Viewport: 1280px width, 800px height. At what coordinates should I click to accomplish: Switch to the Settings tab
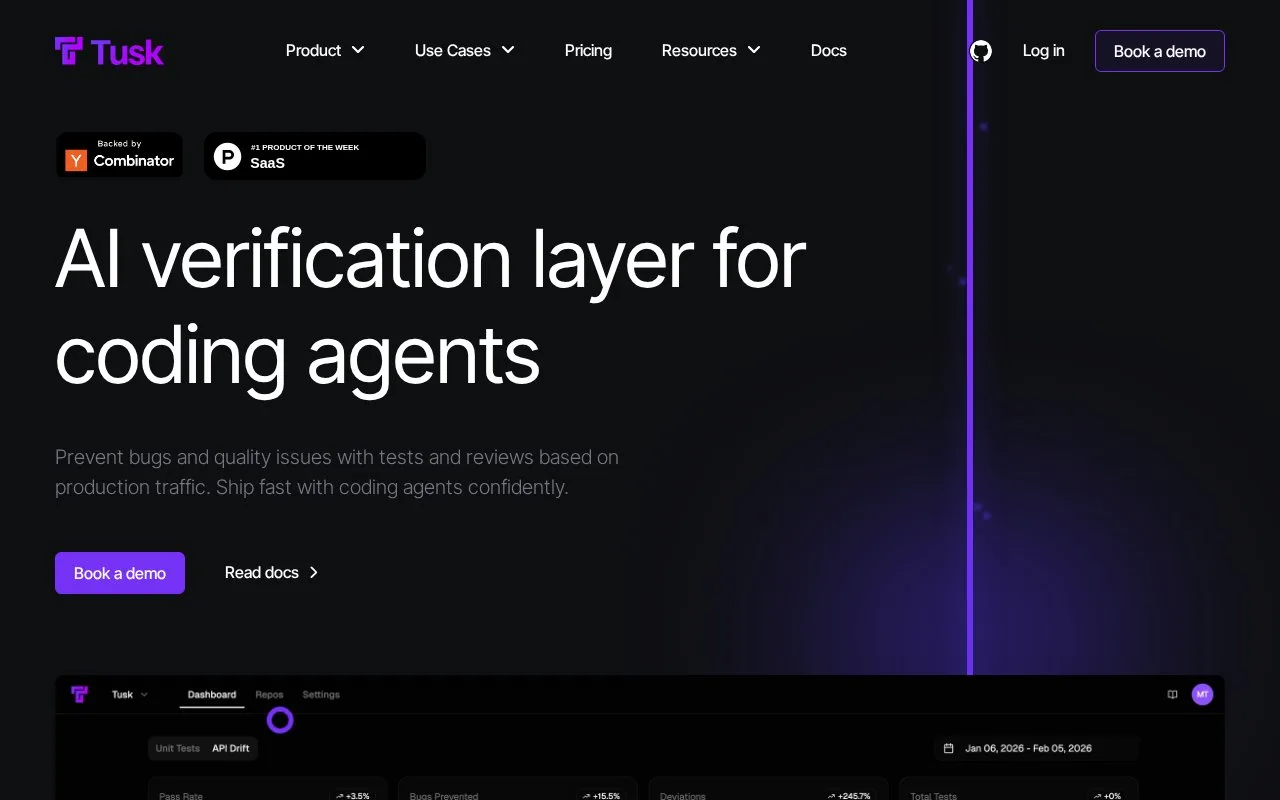(321, 694)
